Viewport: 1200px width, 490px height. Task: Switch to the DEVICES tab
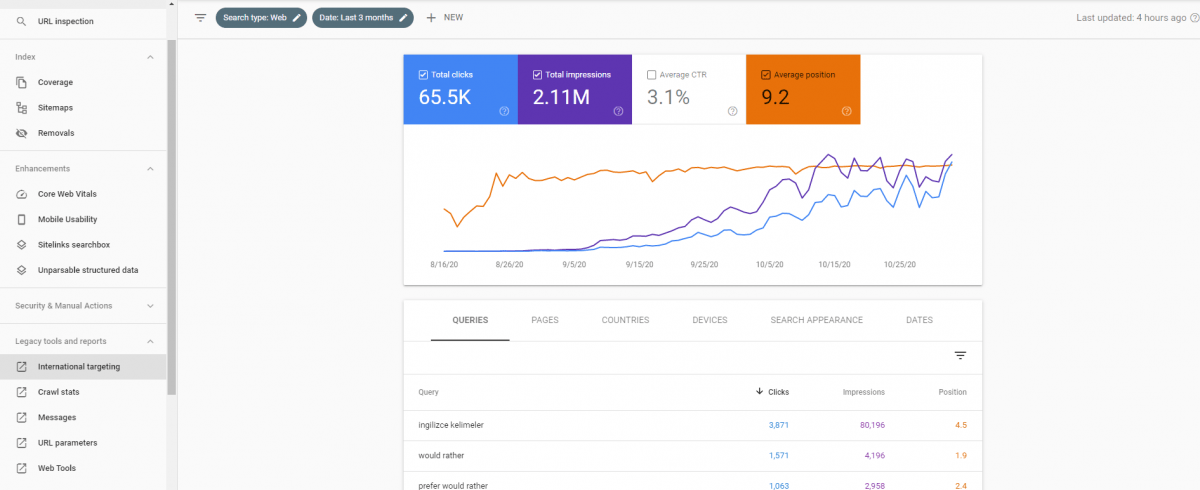pos(710,320)
